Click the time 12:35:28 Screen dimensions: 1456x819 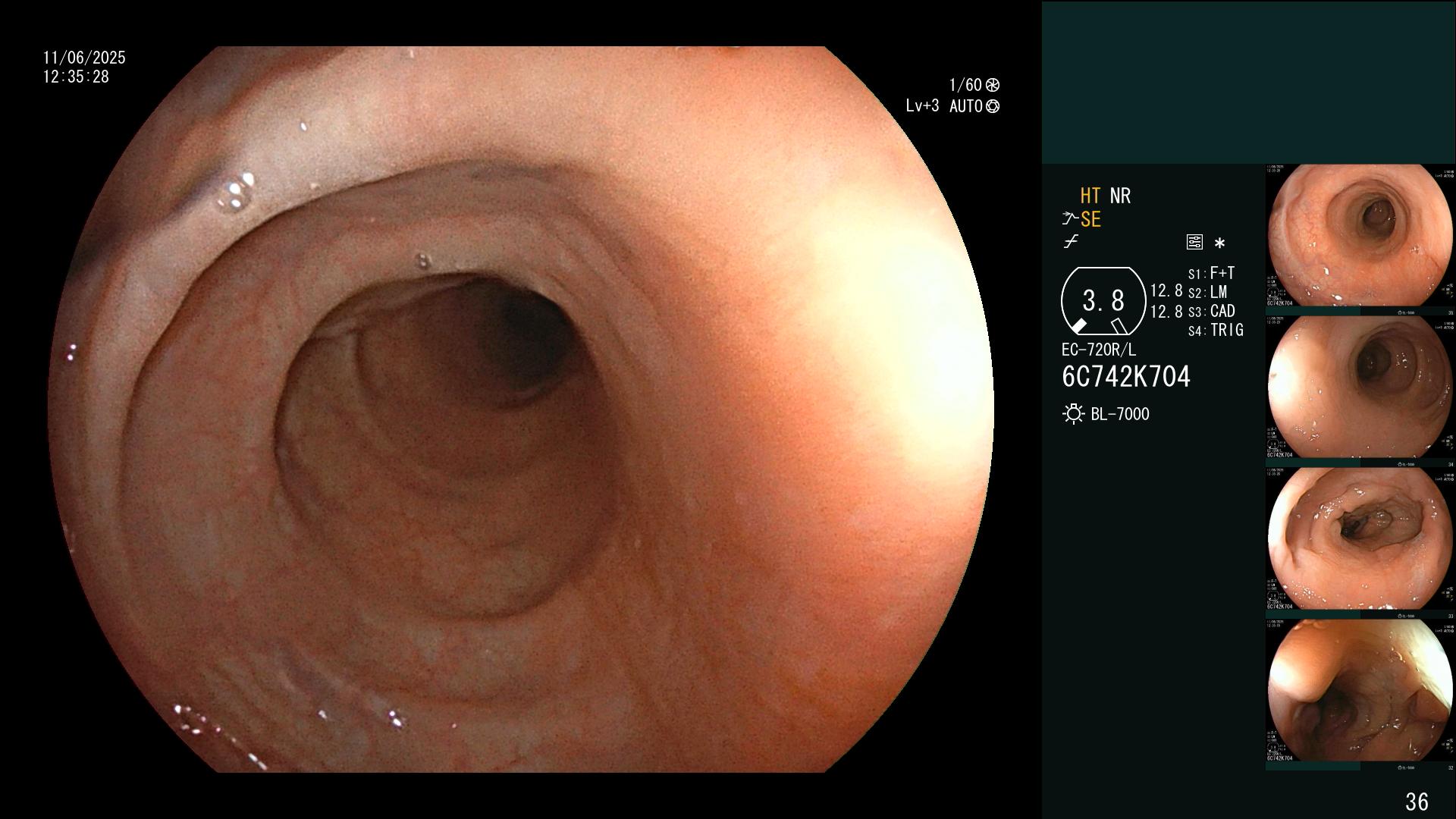(x=76, y=77)
